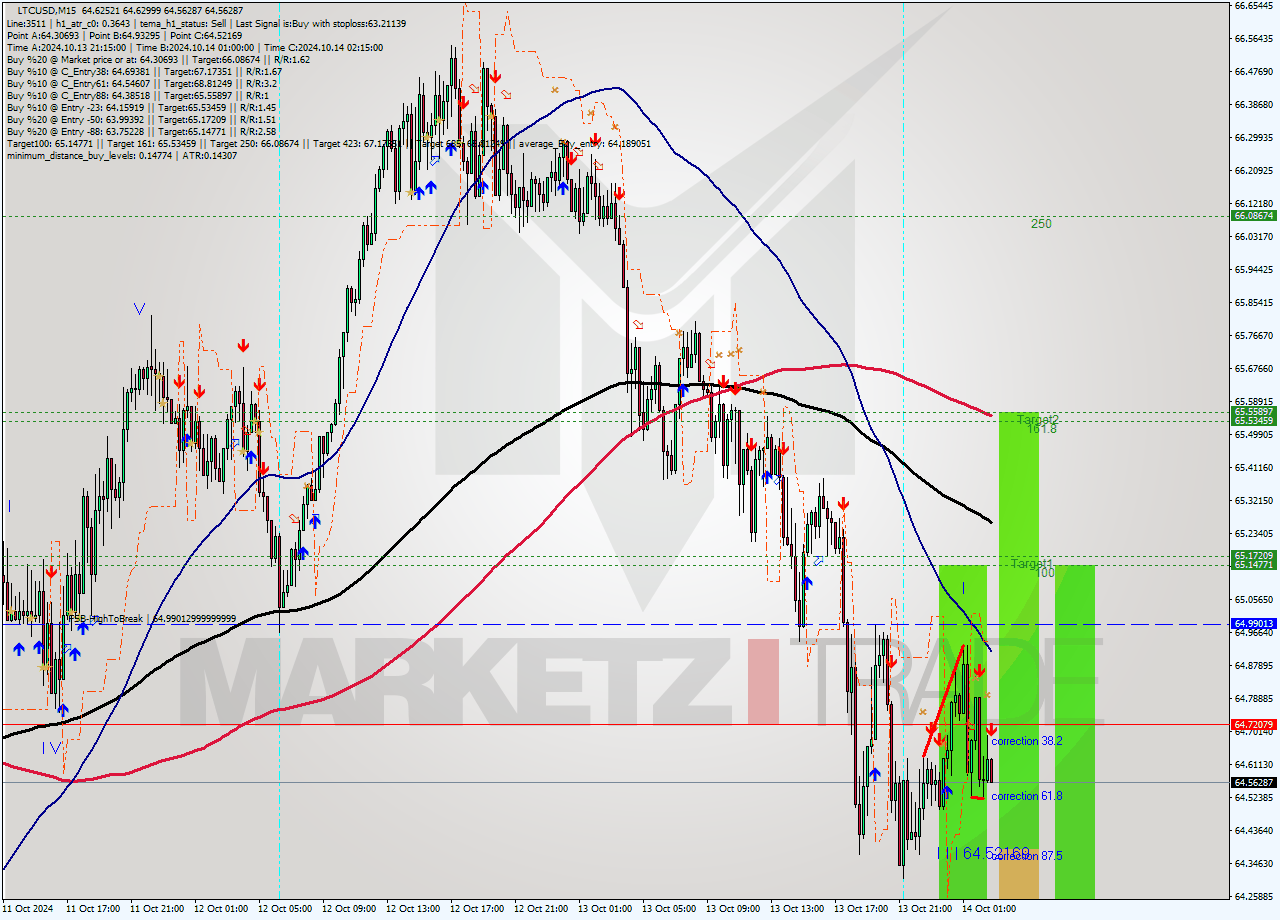Click the 'Target2' label
The height and width of the screenshot is (920, 1280).
point(1038,420)
